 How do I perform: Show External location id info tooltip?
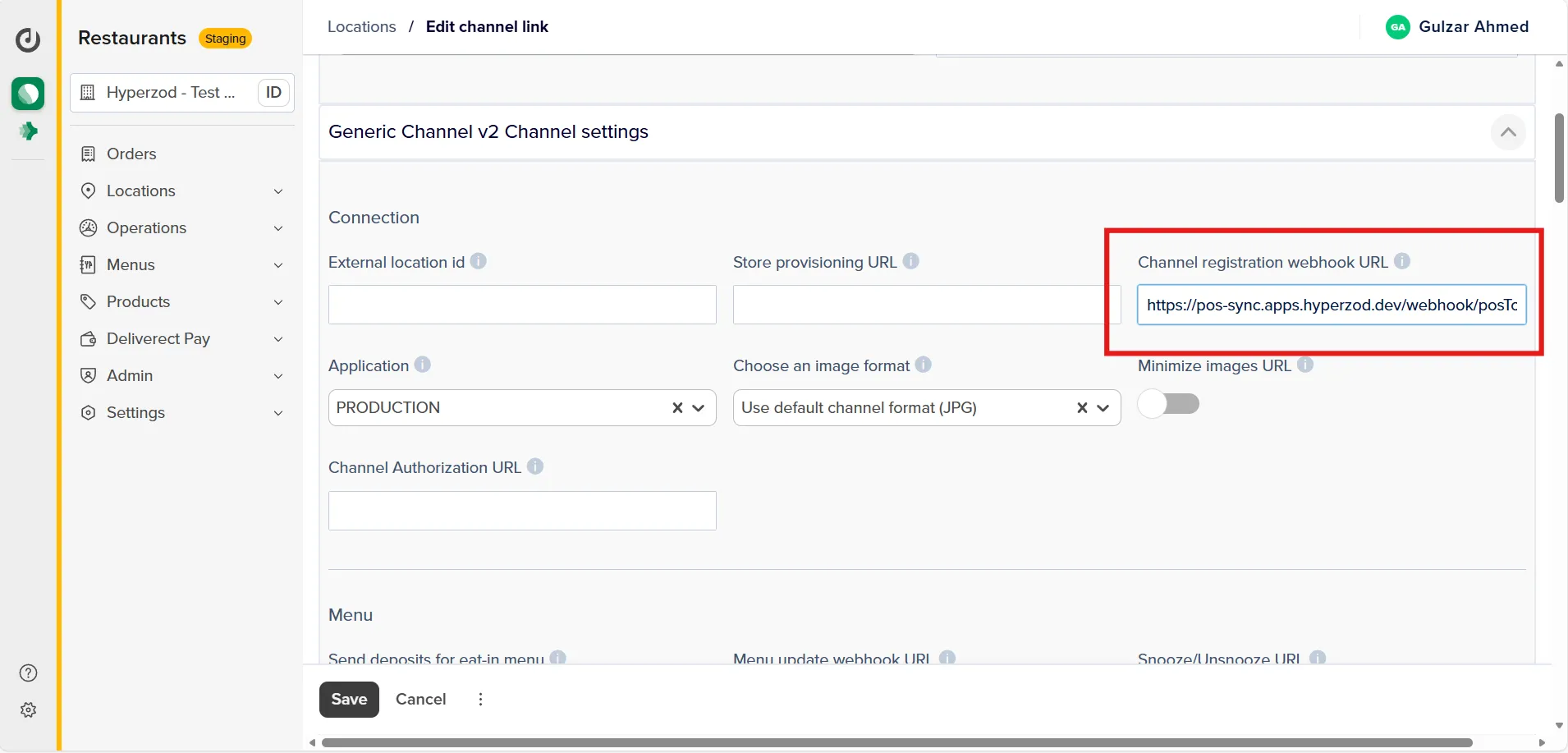coord(479,261)
